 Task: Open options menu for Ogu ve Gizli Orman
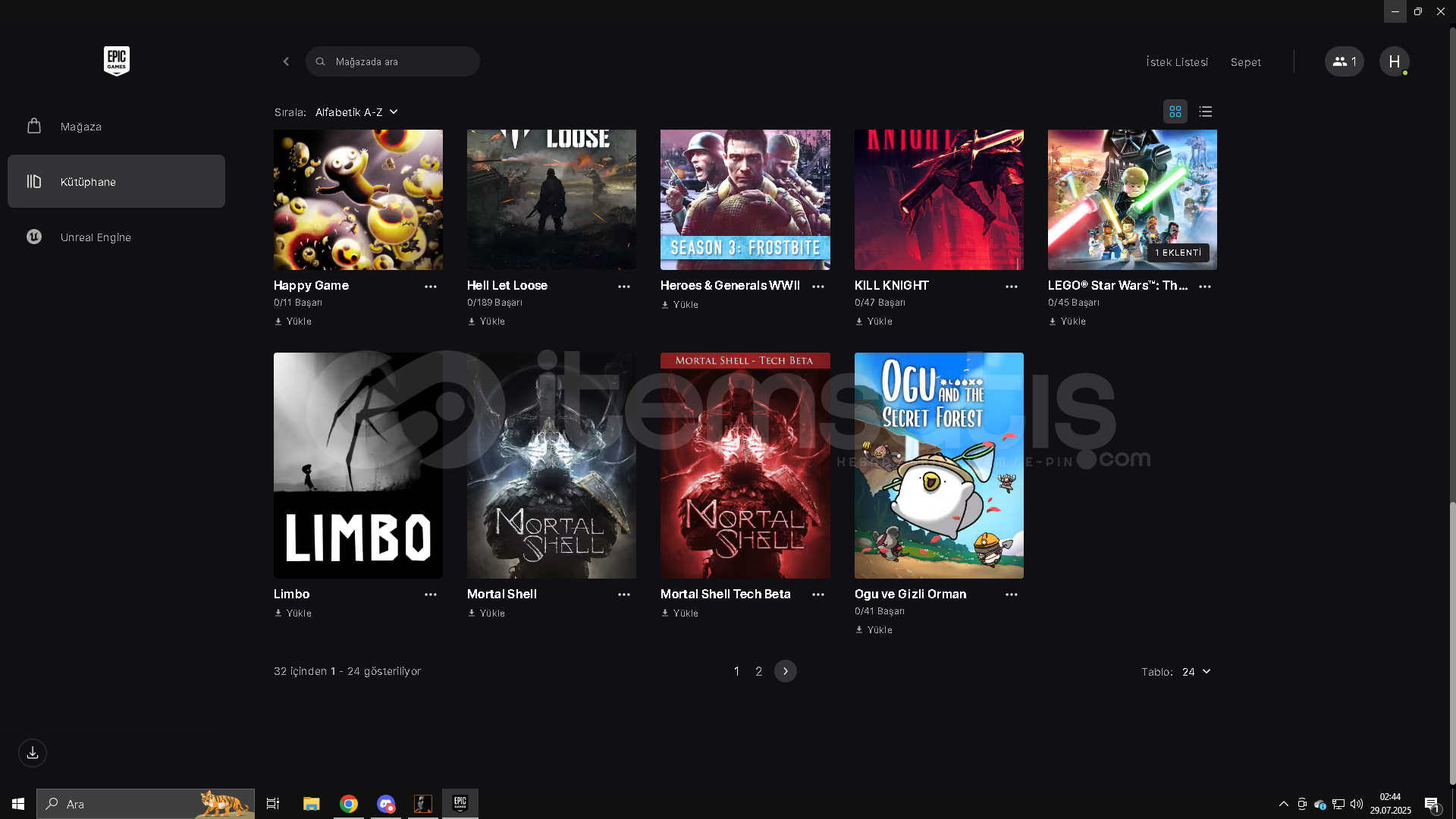[1012, 595]
